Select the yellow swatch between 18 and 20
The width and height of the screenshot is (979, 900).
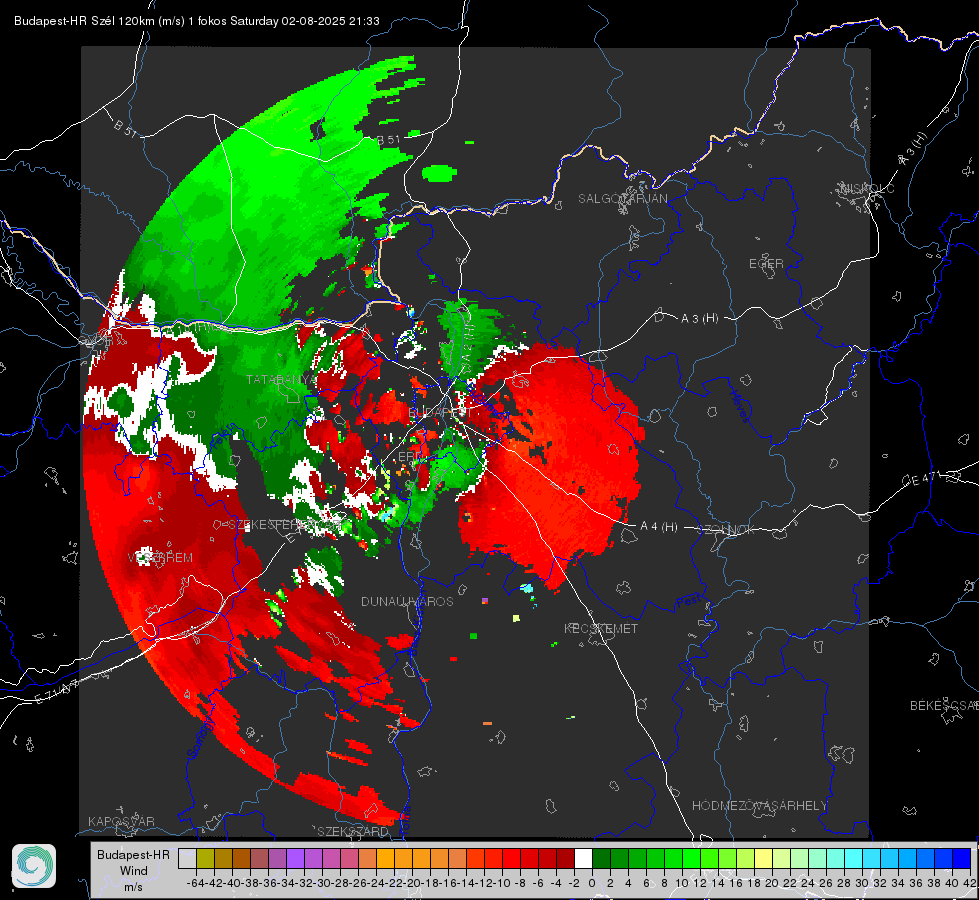(x=764, y=858)
